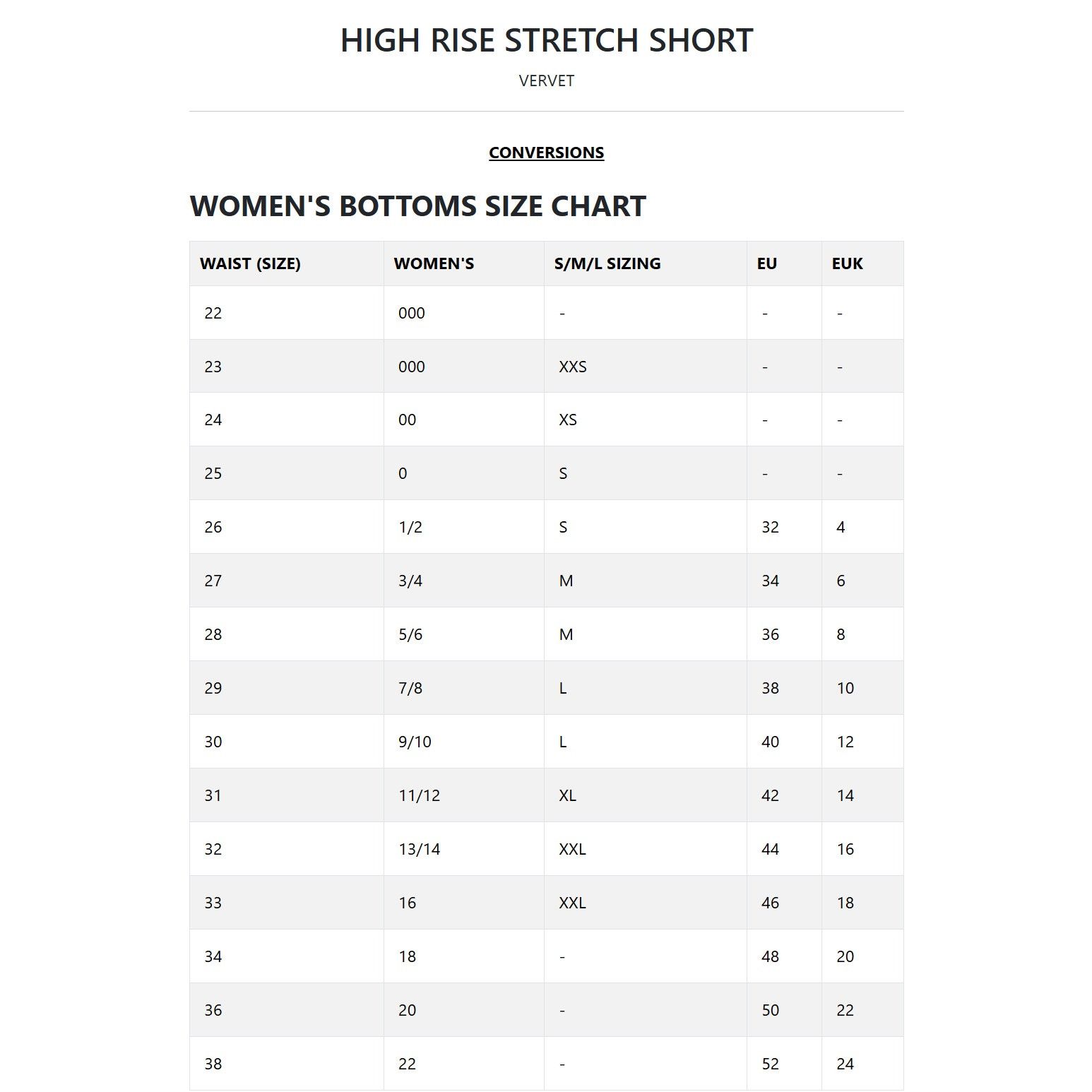Select EU size 34 cell
The image size is (1092, 1092).
point(784,581)
